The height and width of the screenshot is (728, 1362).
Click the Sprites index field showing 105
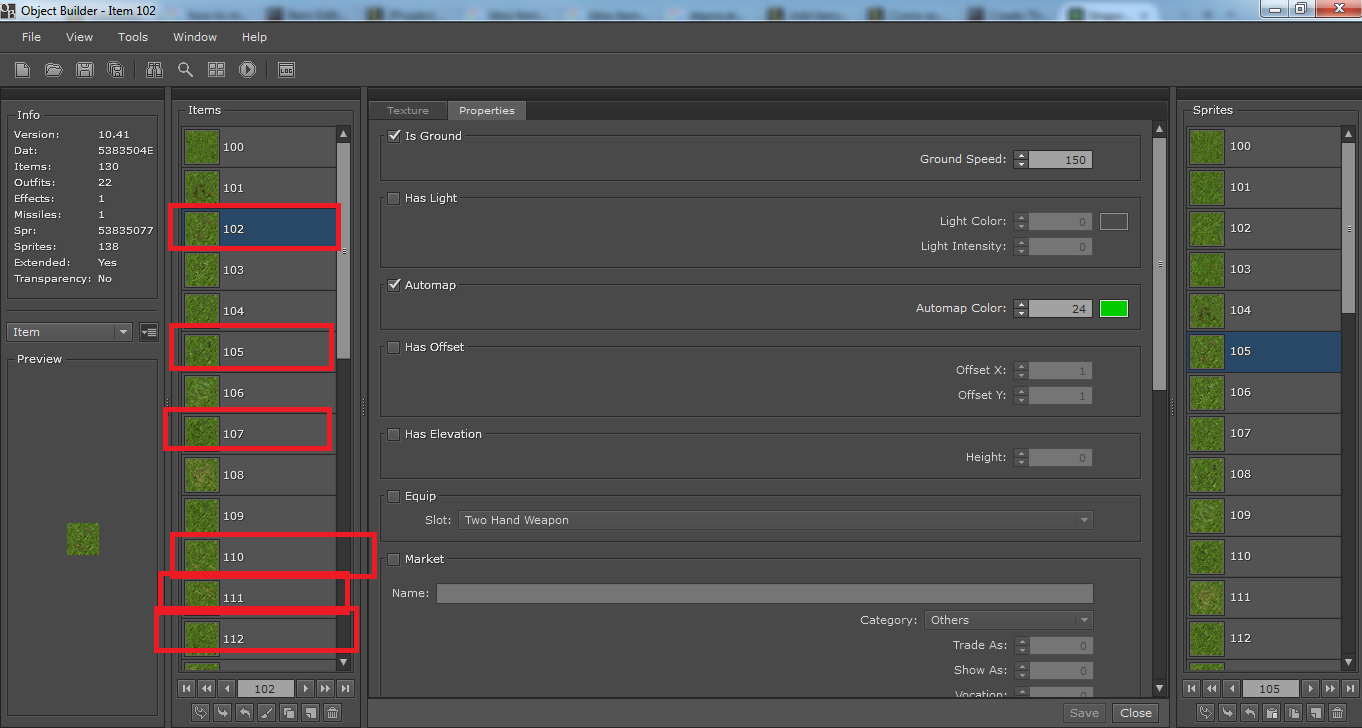(x=1270, y=688)
